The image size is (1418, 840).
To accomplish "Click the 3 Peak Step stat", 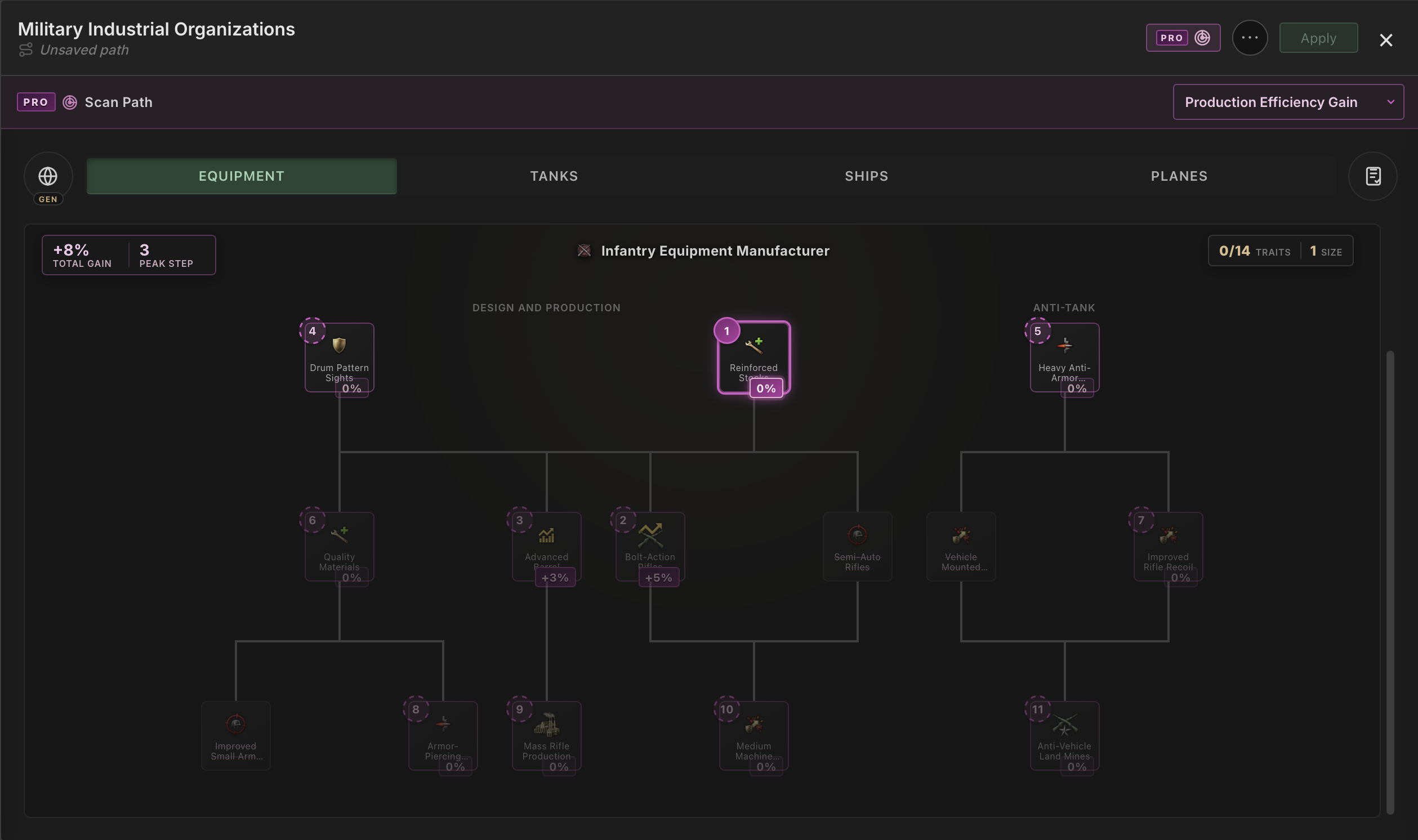I will (167, 255).
